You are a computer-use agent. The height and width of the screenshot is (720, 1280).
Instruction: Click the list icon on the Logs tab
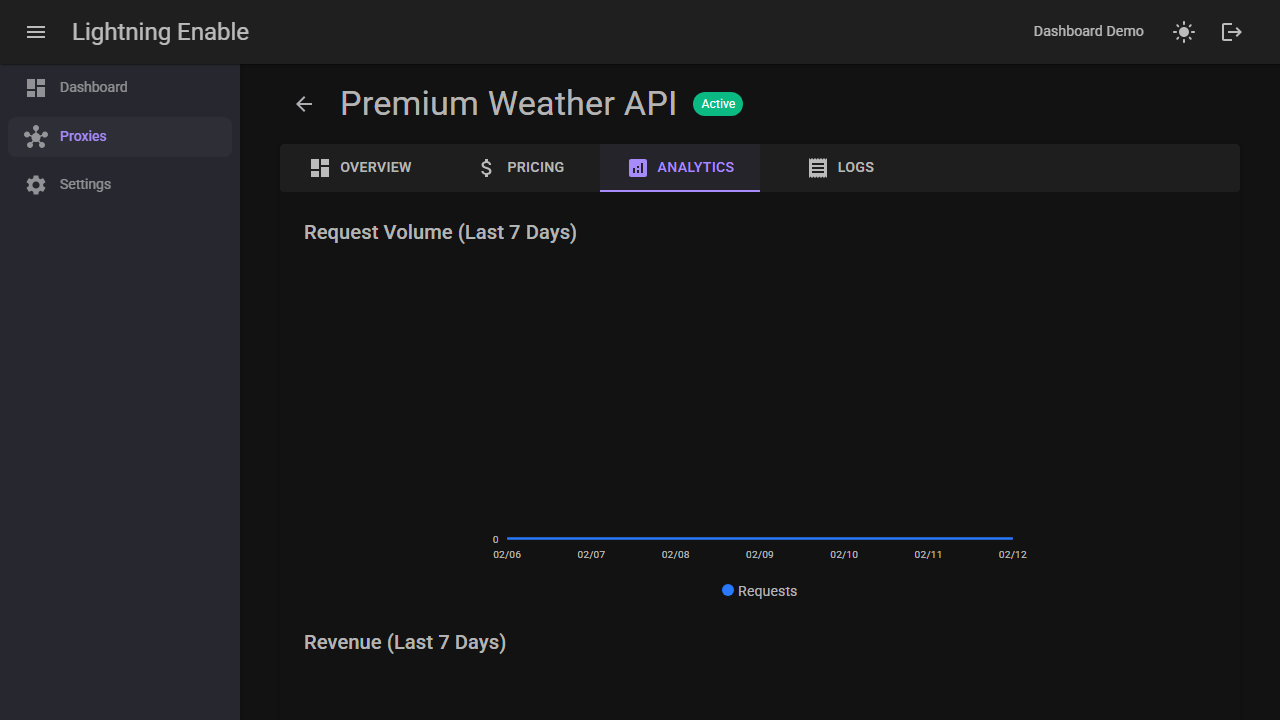818,167
